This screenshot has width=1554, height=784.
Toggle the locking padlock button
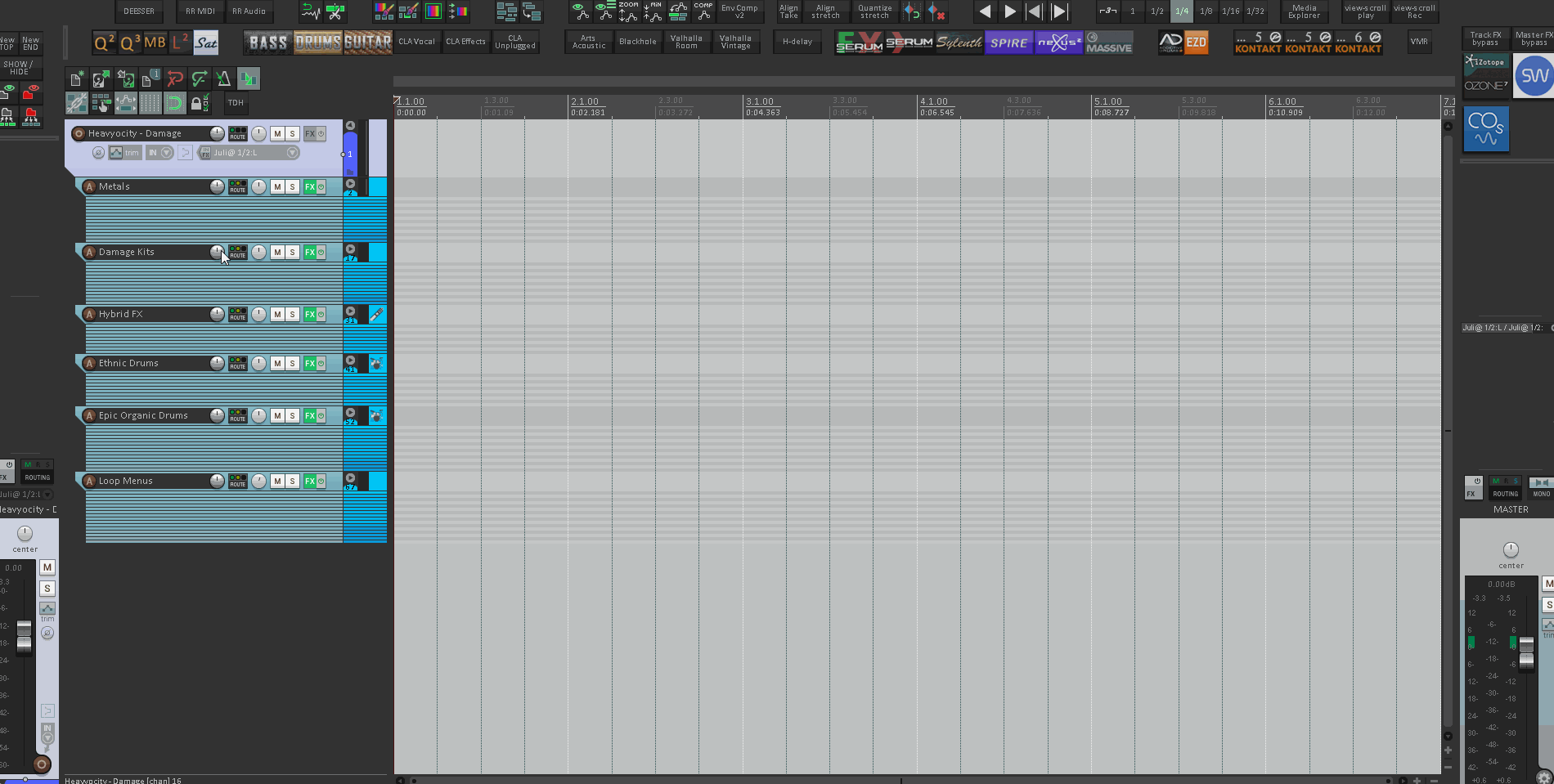point(200,103)
